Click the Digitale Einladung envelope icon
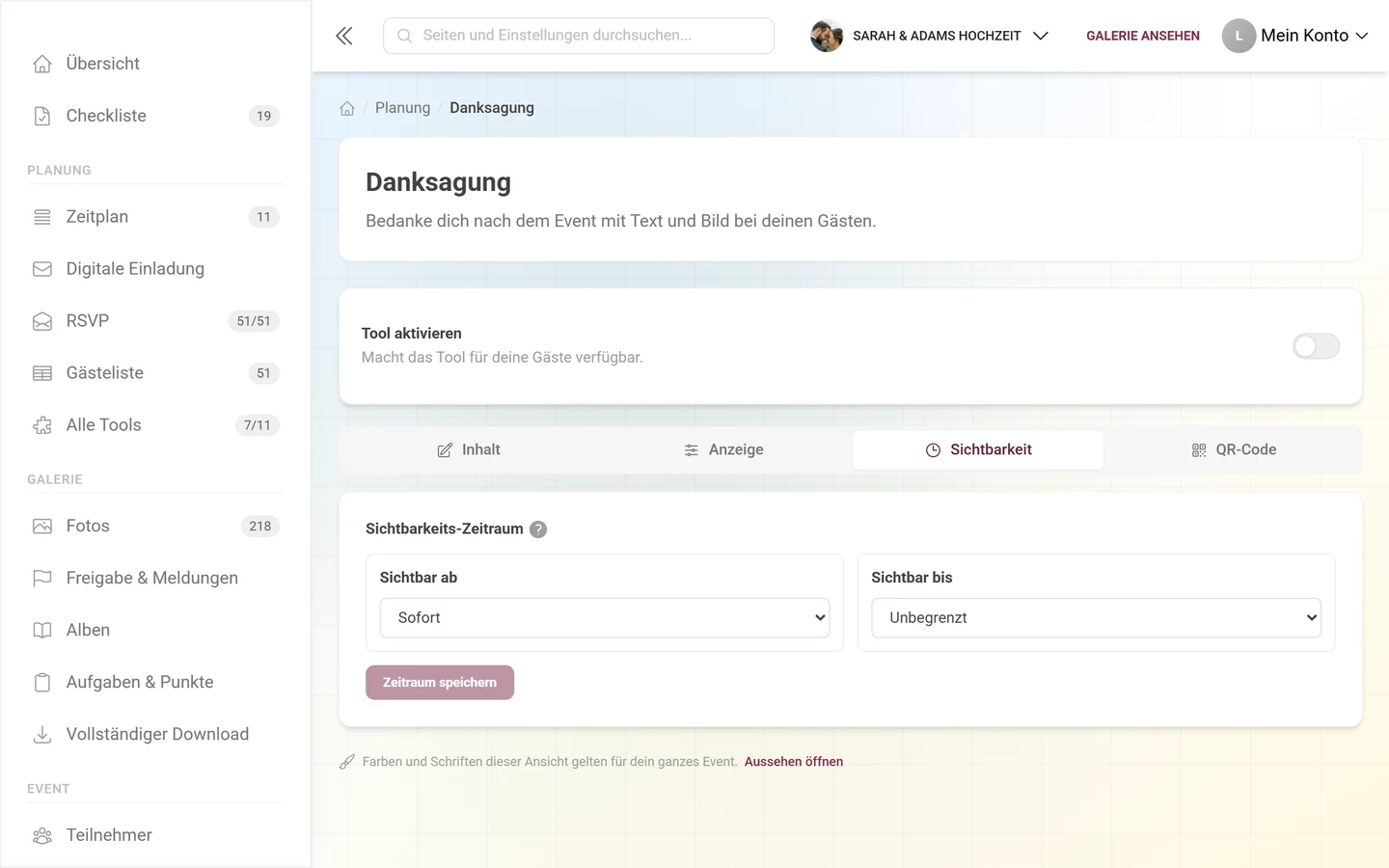The width and height of the screenshot is (1389, 868). coord(42,269)
